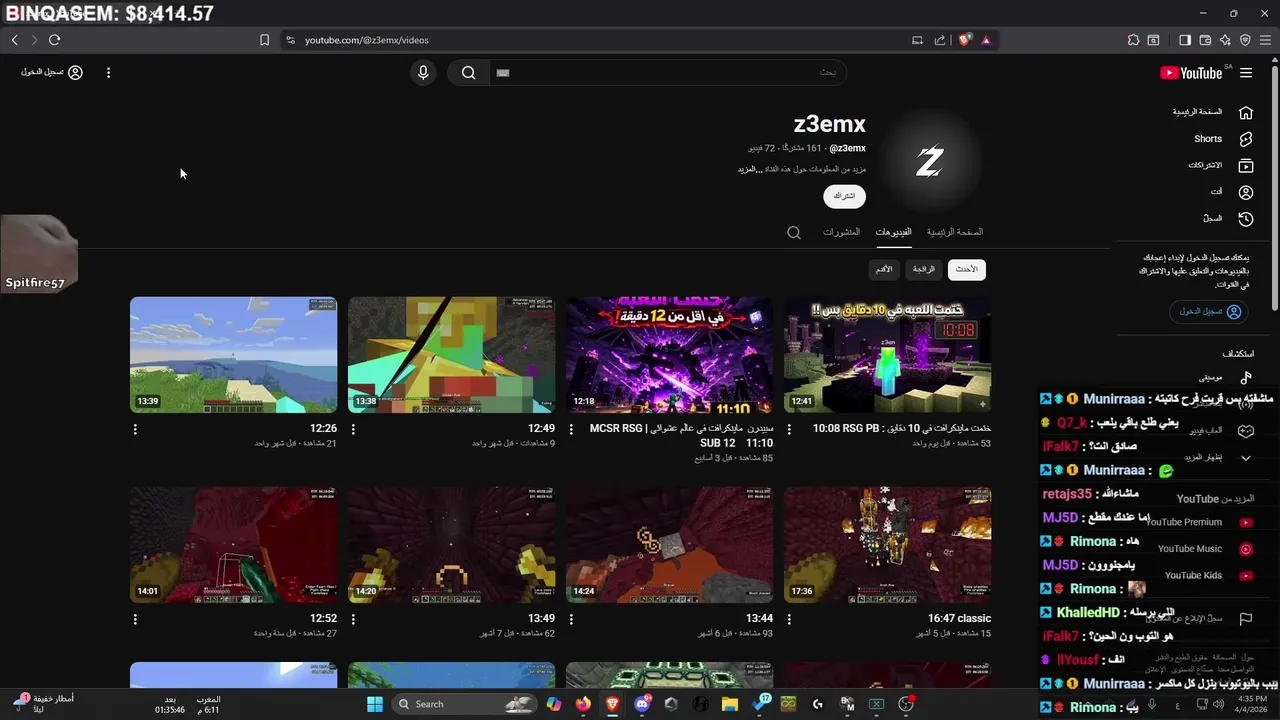Reload the page
Screen dimensions: 1280x720
54,40
